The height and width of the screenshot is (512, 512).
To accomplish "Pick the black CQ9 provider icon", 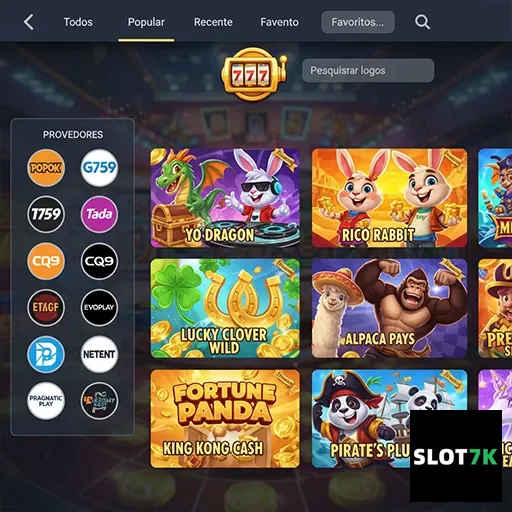I will (x=99, y=261).
